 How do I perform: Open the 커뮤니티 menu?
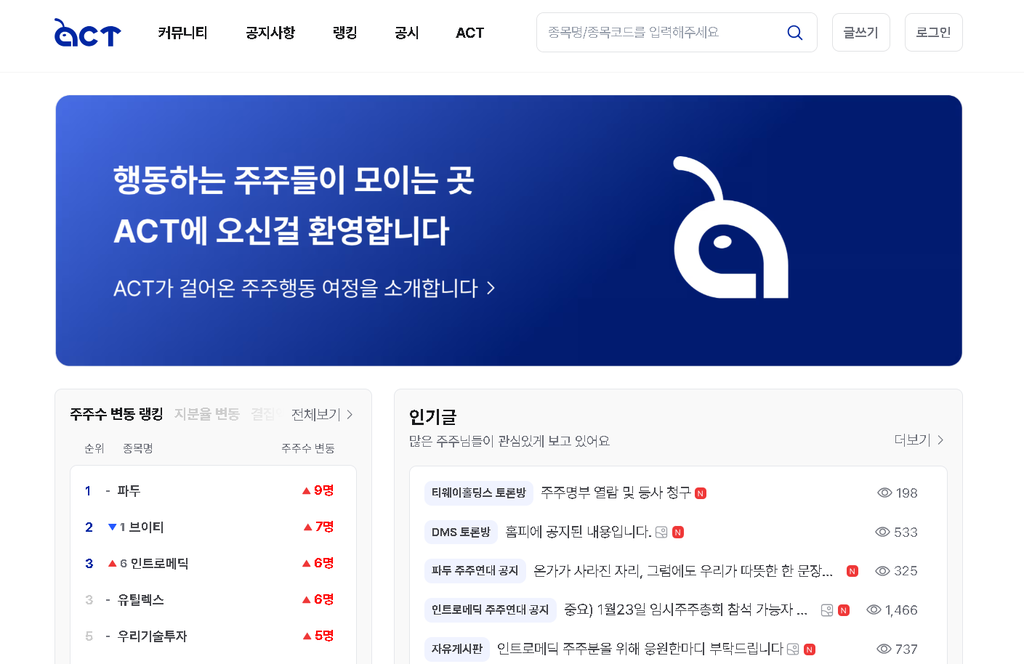[182, 33]
